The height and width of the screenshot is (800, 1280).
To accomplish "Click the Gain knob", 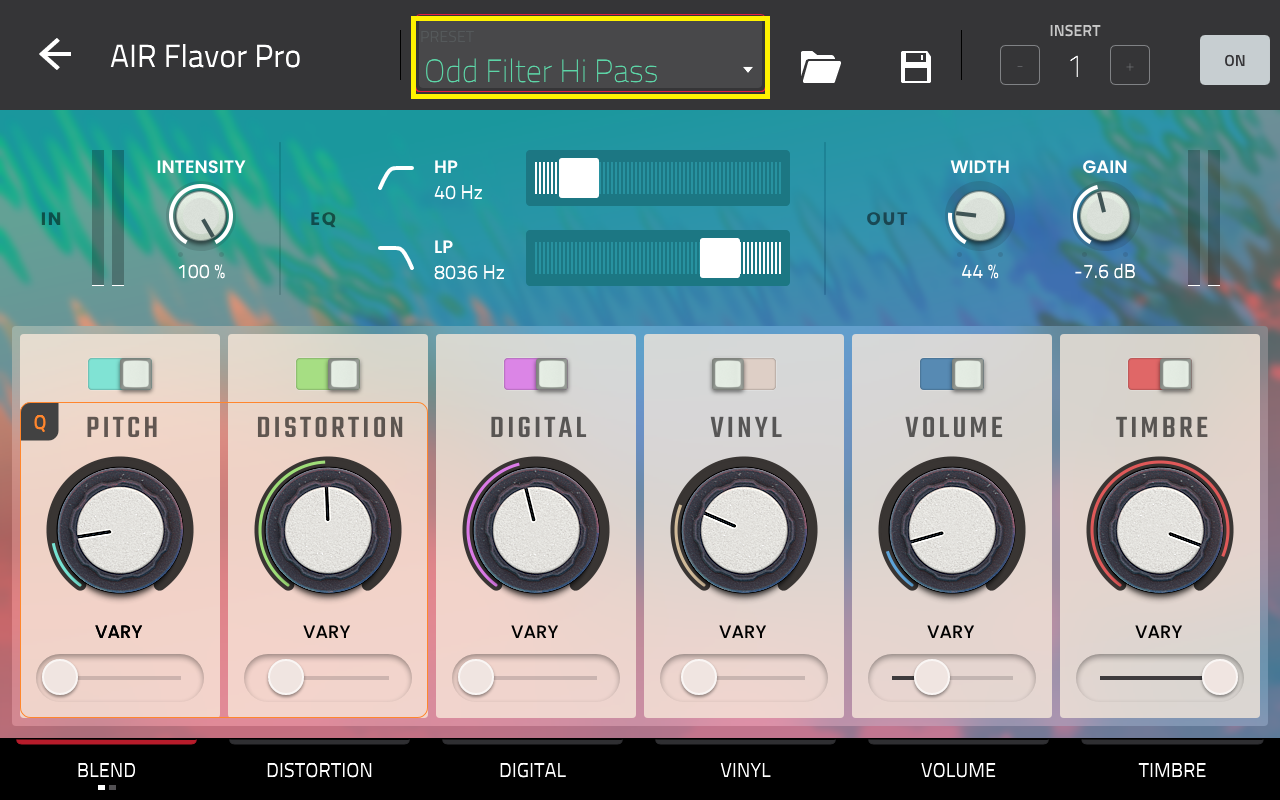I will [x=1105, y=216].
